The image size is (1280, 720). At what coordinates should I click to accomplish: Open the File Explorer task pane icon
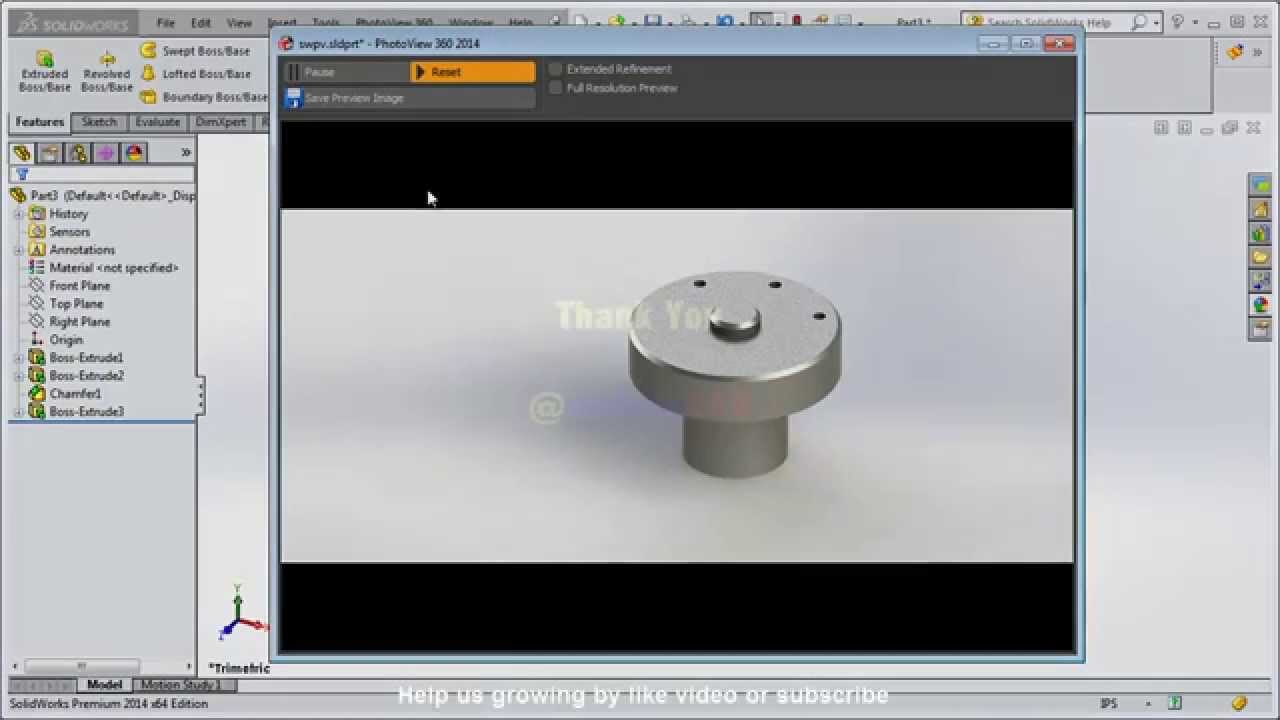[x=1260, y=233]
